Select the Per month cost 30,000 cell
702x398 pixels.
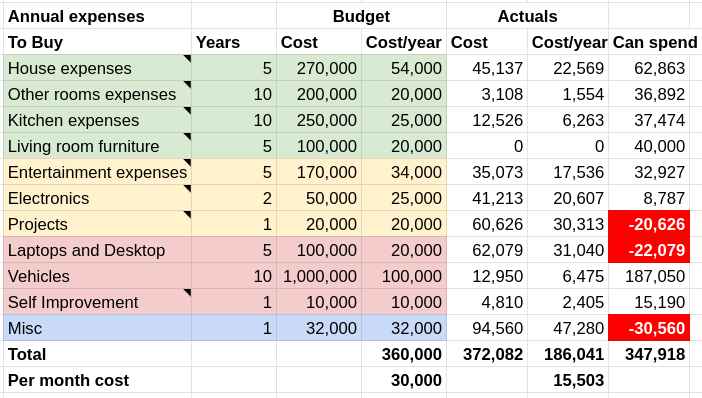[404, 380]
